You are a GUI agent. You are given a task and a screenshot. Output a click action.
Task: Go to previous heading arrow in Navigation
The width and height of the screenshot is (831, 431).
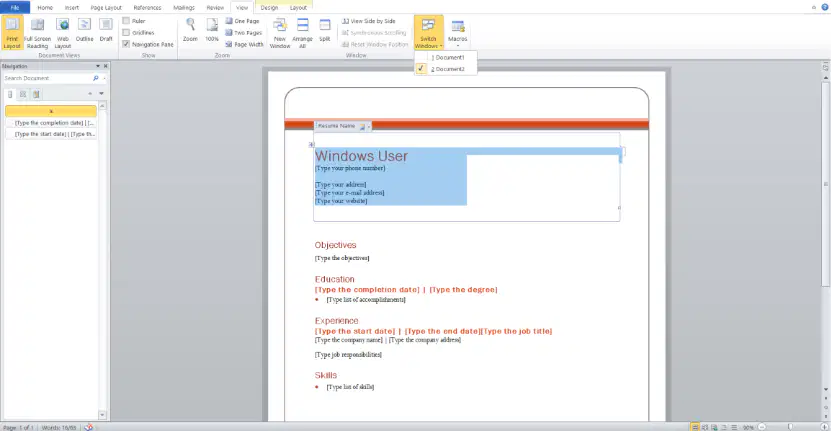tap(90, 94)
